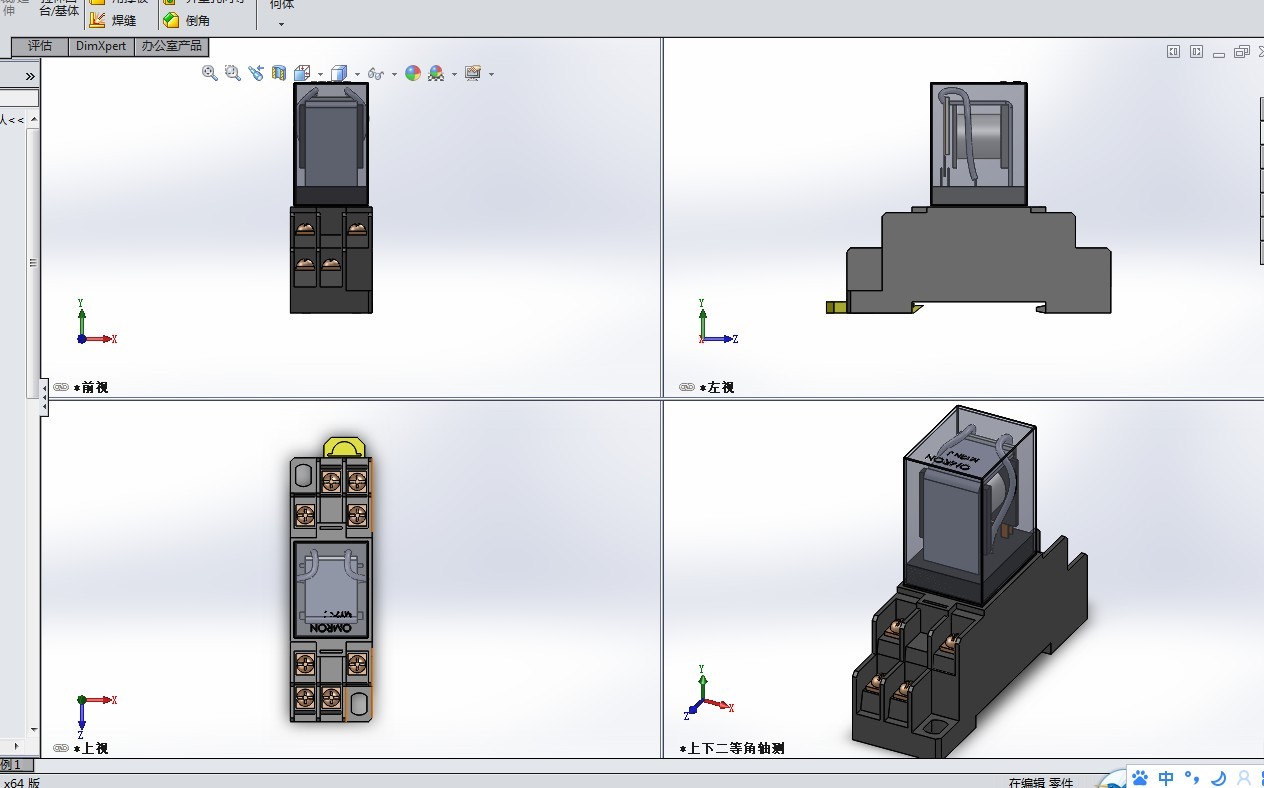Restore down the document window
This screenshot has height=788, width=1264.
coord(1242,52)
